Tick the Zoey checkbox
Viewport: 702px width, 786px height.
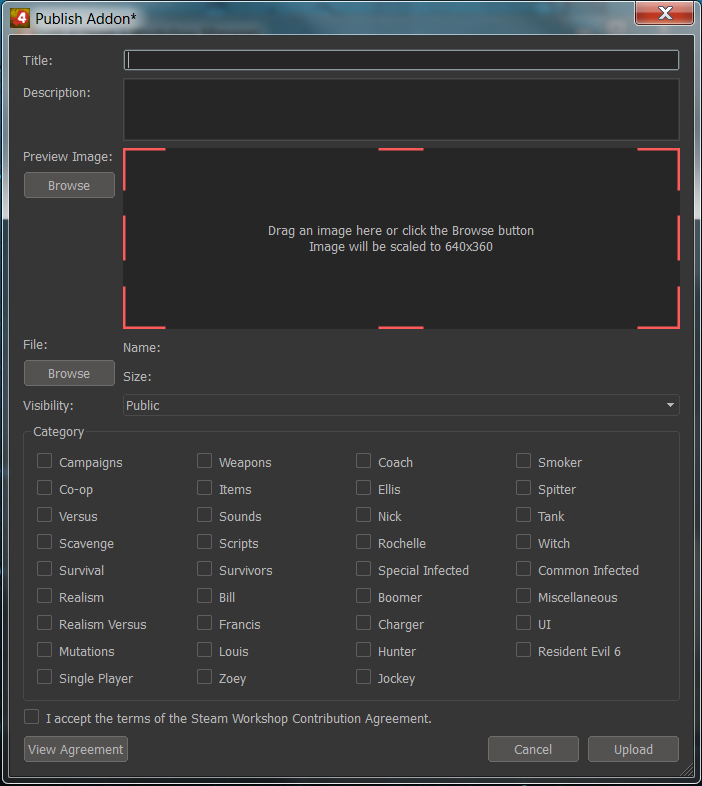point(205,677)
